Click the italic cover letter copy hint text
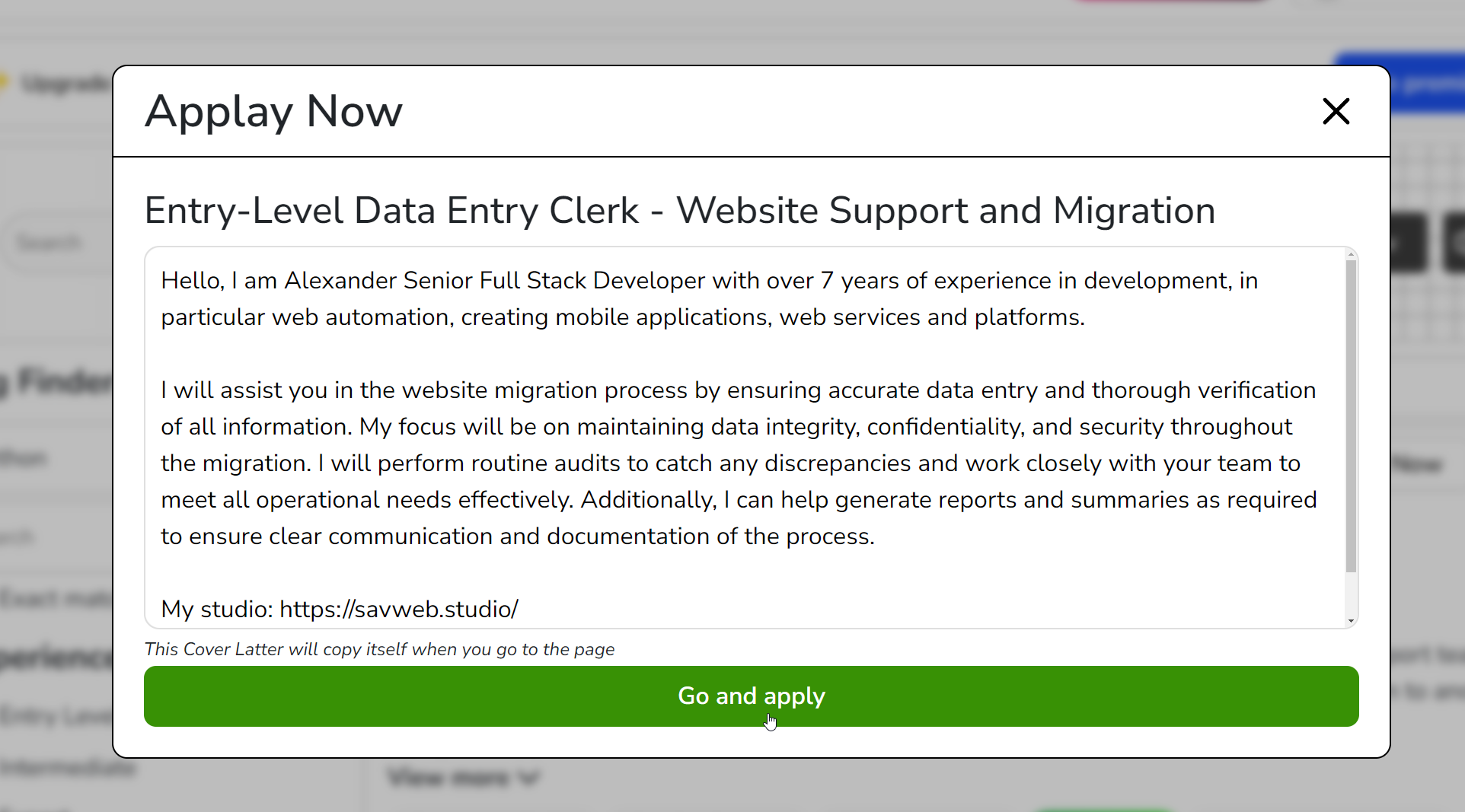Viewport: 1465px width, 812px height. point(379,650)
